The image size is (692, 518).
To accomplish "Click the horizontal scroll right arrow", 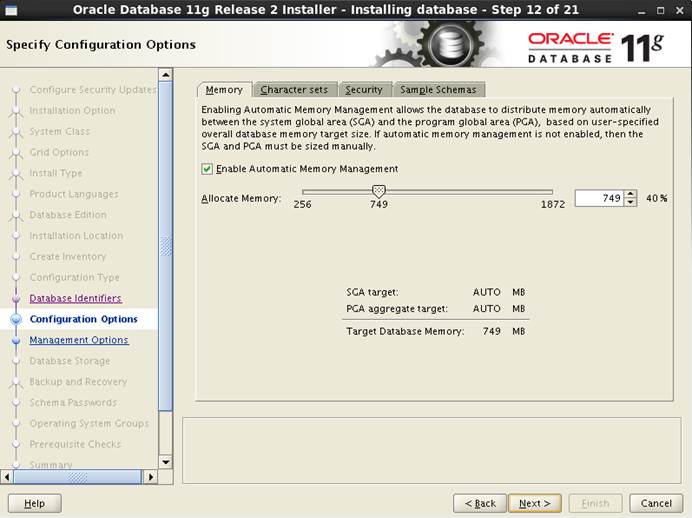I will pyautogui.click(x=150, y=477).
